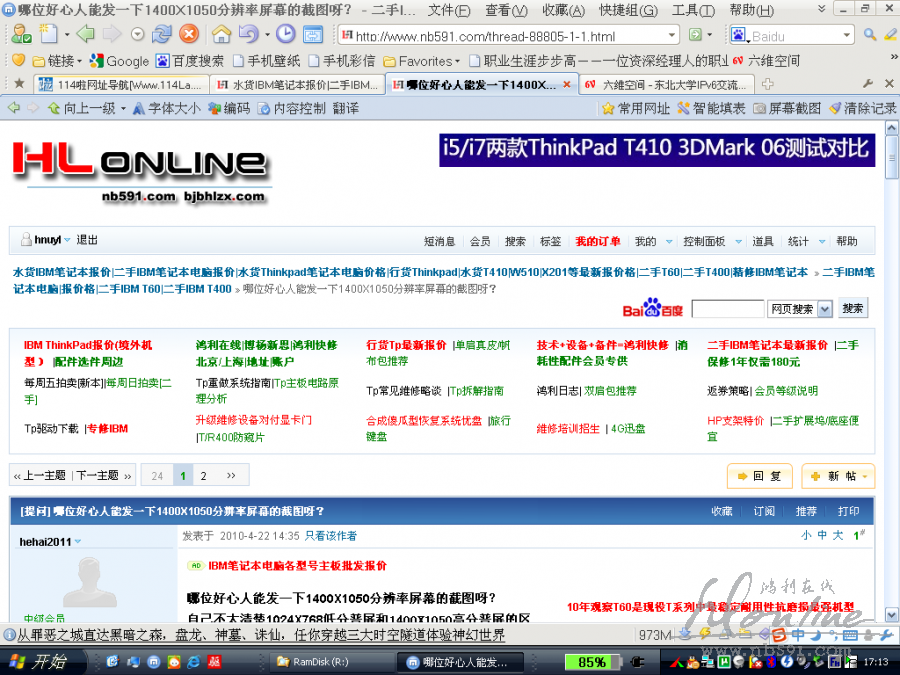Screen dimensions: 900x675
Task: Go to page 2 of the thread
Action: pos(204,476)
